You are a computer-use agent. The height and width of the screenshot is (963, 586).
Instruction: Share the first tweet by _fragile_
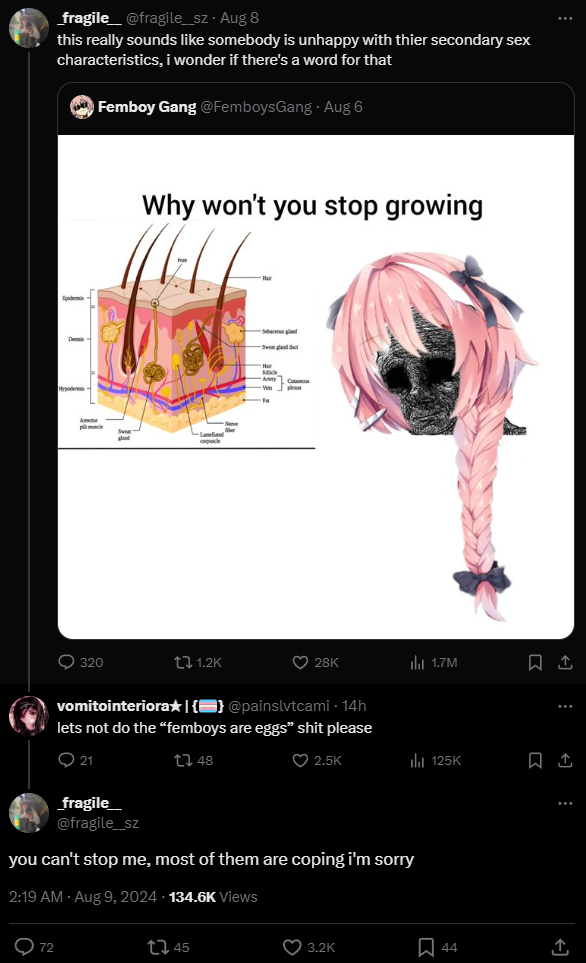pyautogui.click(x=565, y=662)
